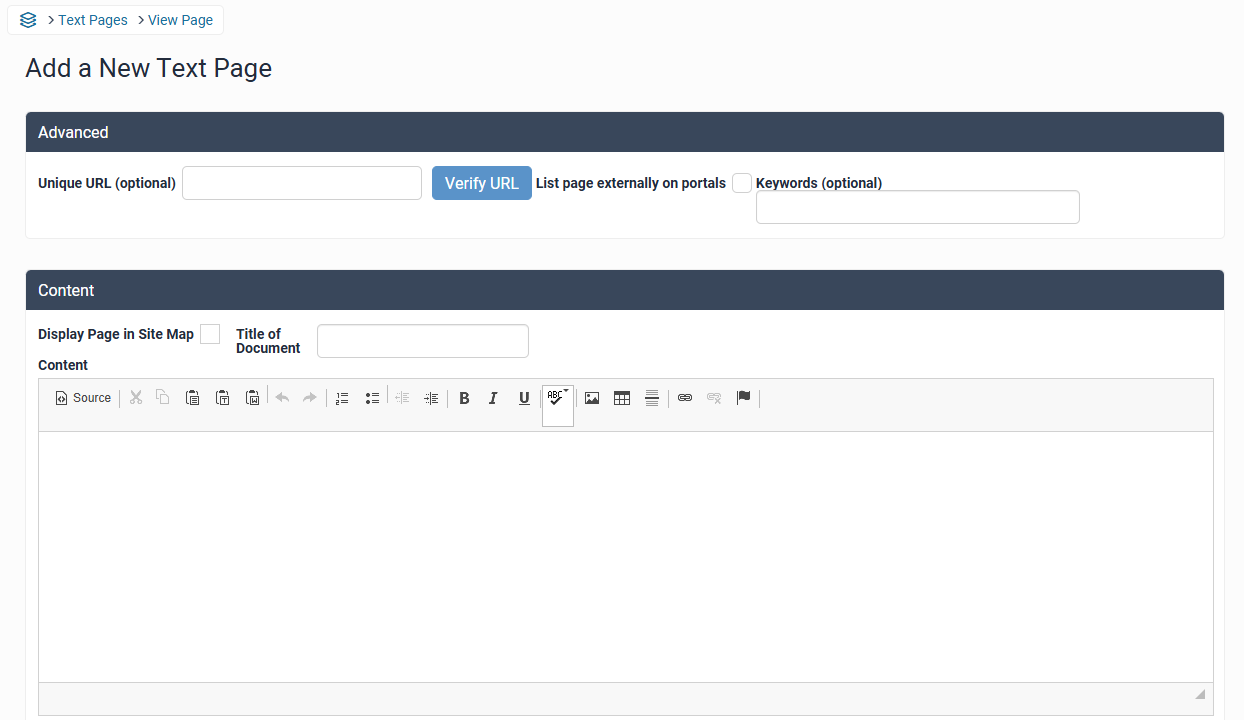The width and height of the screenshot is (1244, 720).
Task: Go to Text Pages breadcrumb link
Action: click(x=93, y=20)
